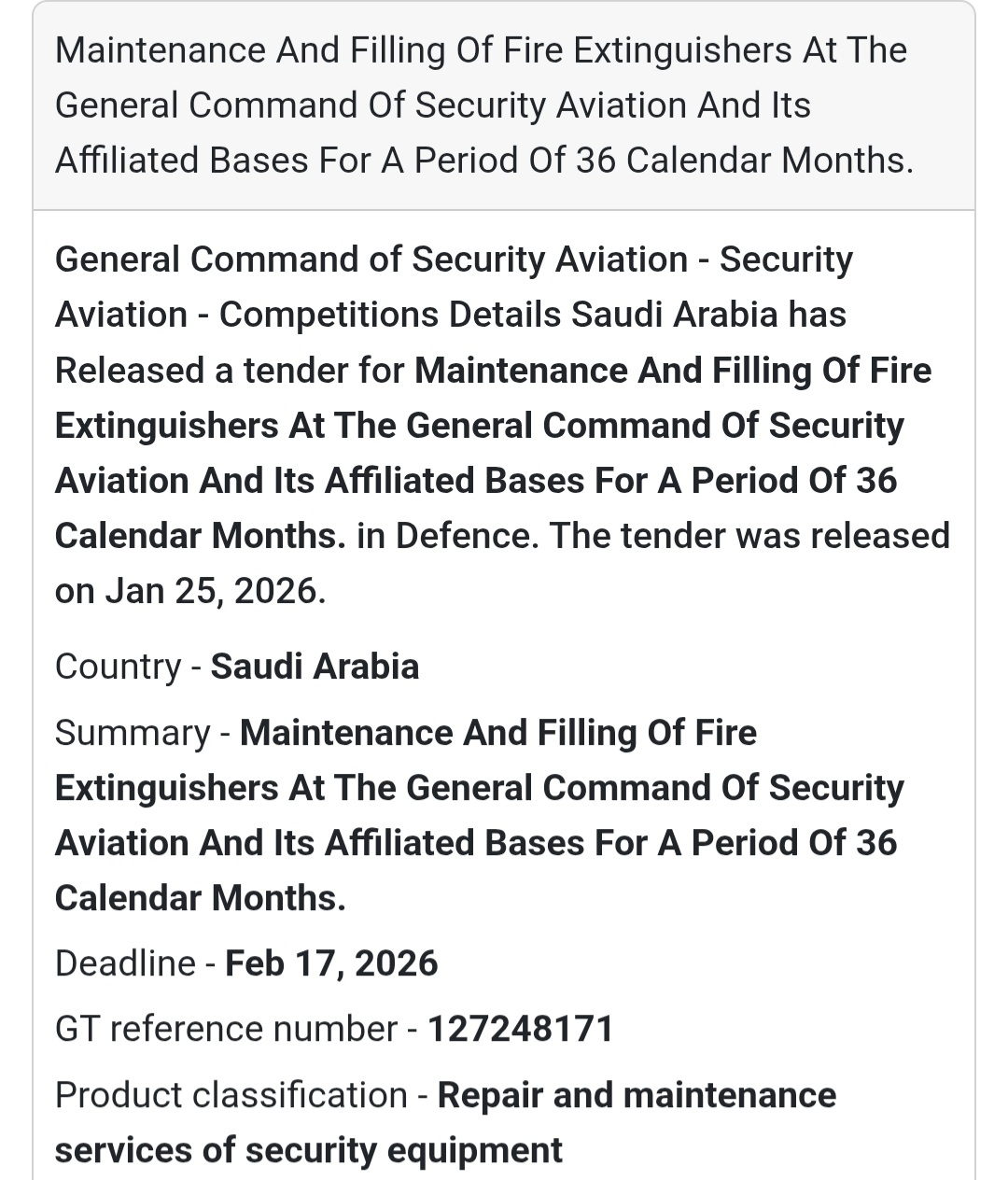Click the 'Product classification' label

[x=231, y=1095]
